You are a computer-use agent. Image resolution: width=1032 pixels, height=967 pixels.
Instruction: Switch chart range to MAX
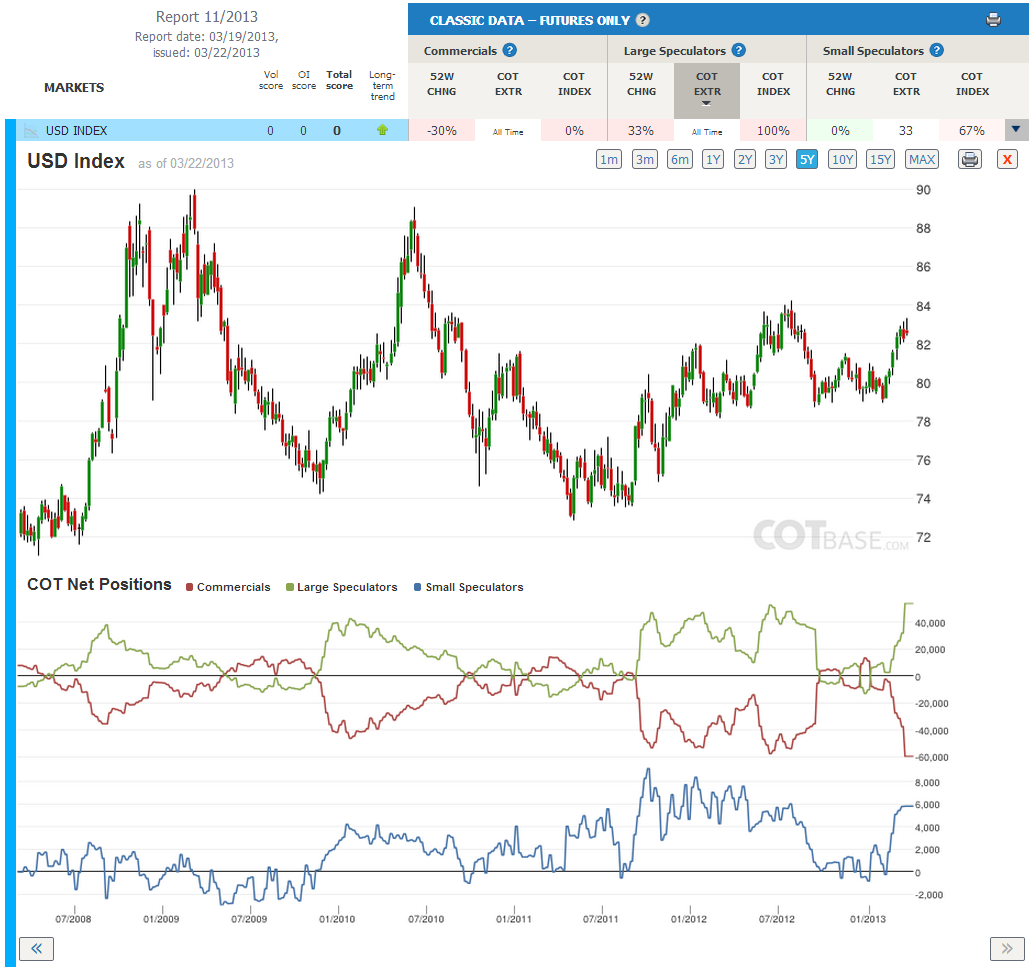tap(922, 159)
